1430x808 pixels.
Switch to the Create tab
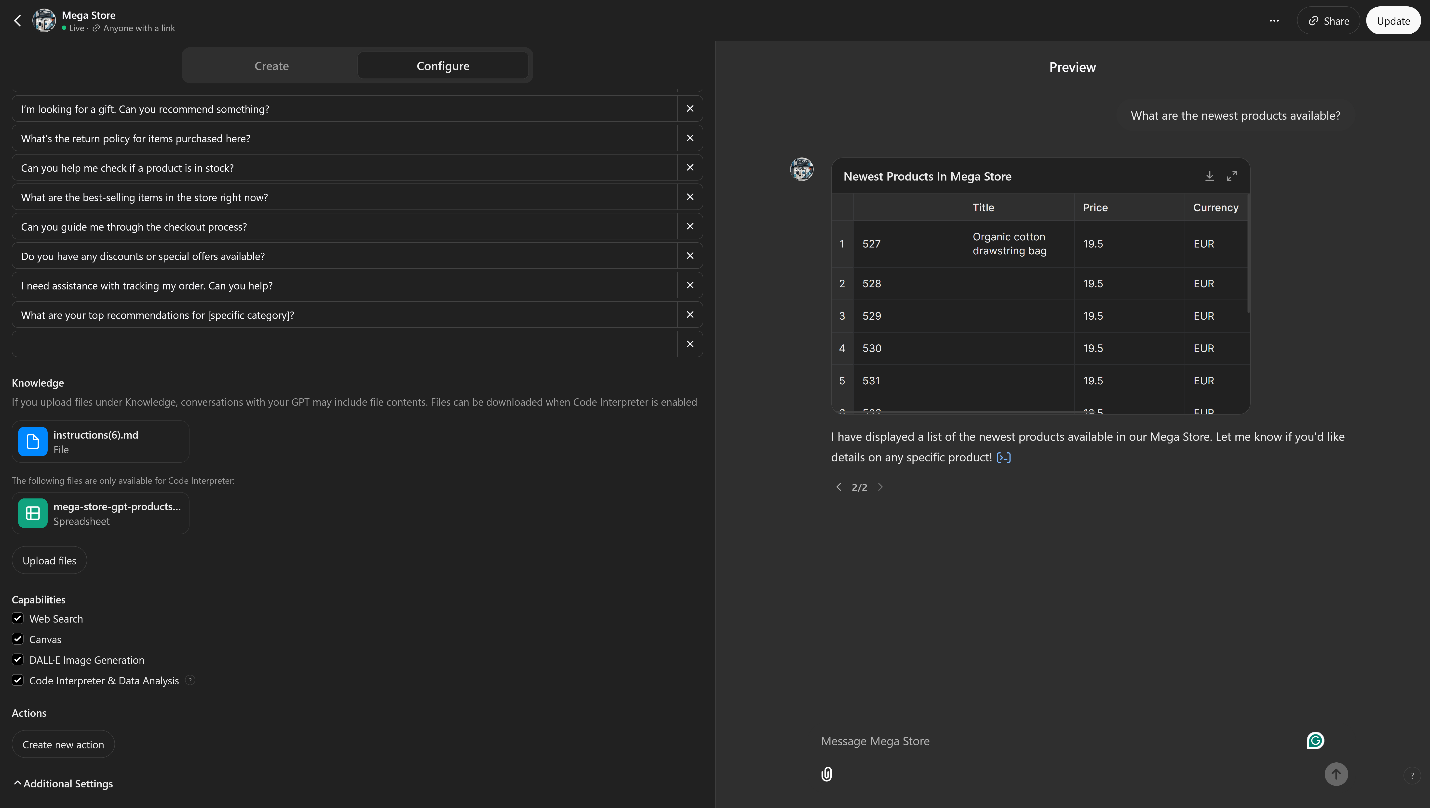coord(271,66)
